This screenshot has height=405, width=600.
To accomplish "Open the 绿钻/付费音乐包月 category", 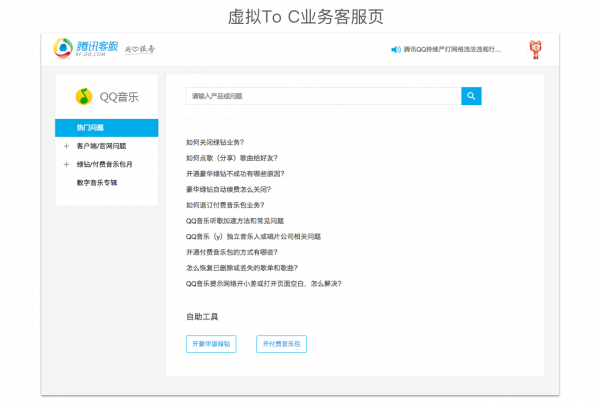I will coord(104,164).
